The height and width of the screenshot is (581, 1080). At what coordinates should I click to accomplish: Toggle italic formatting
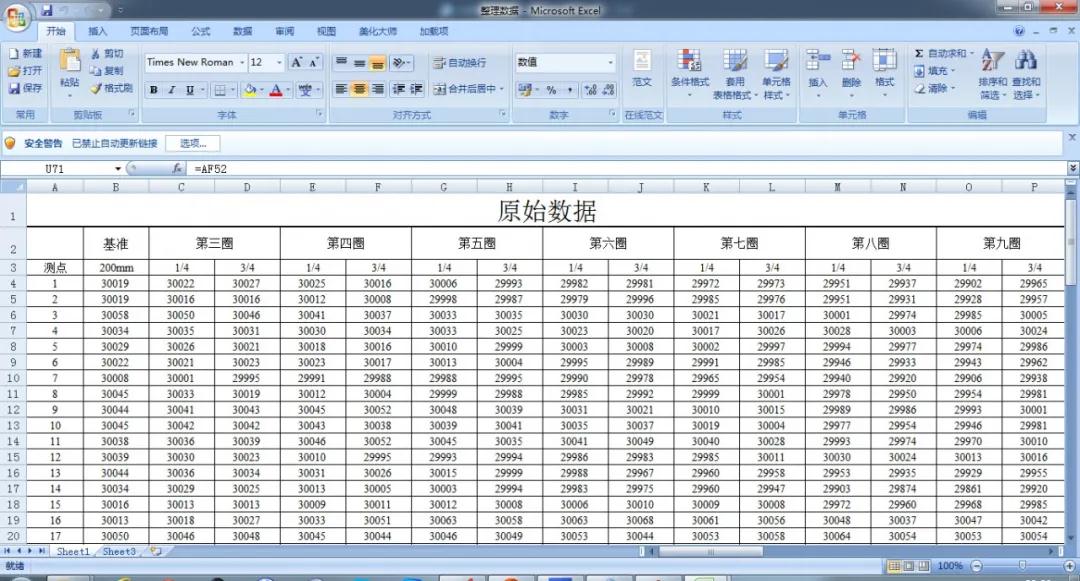click(x=171, y=90)
